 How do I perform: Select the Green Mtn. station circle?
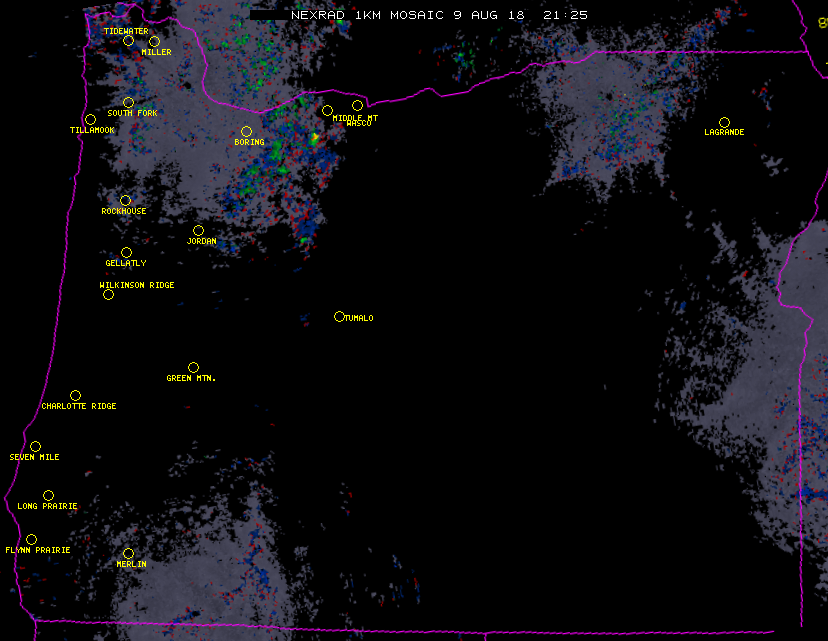click(x=193, y=367)
